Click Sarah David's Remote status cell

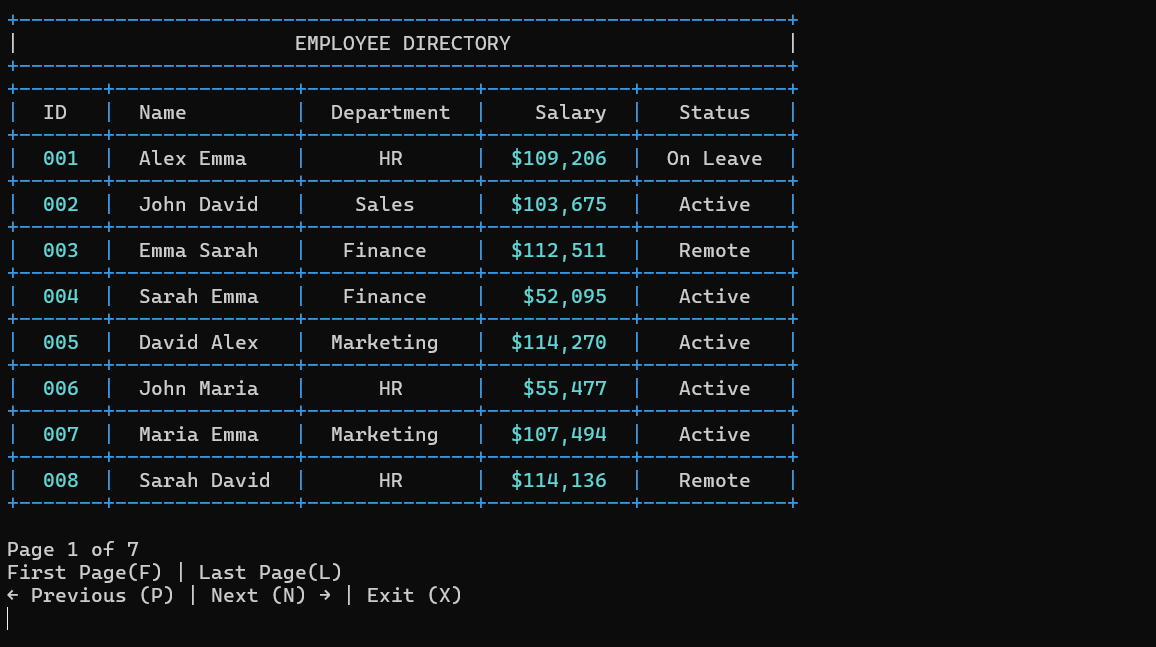714,480
